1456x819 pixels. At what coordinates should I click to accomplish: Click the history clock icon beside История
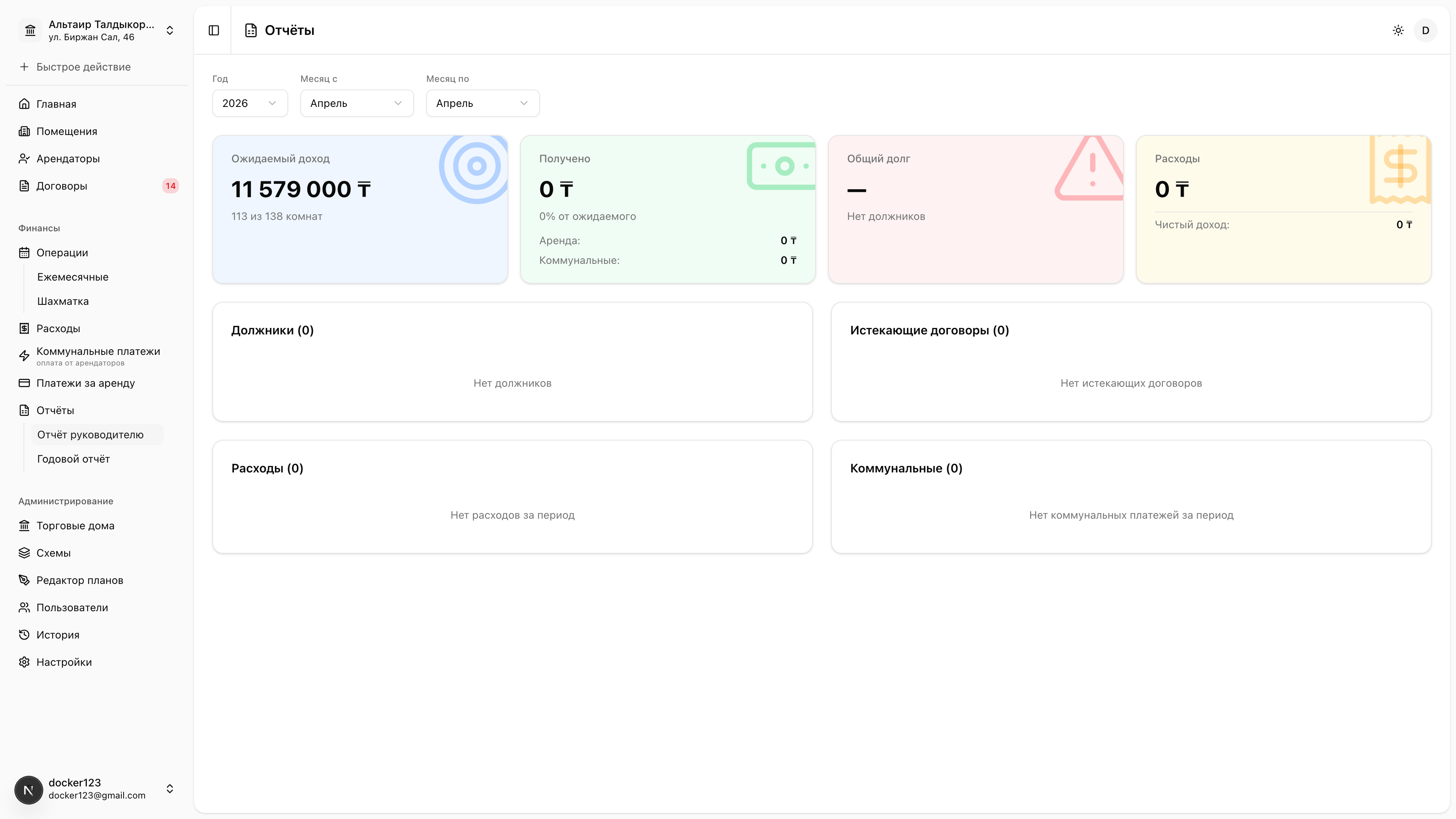[x=24, y=635]
